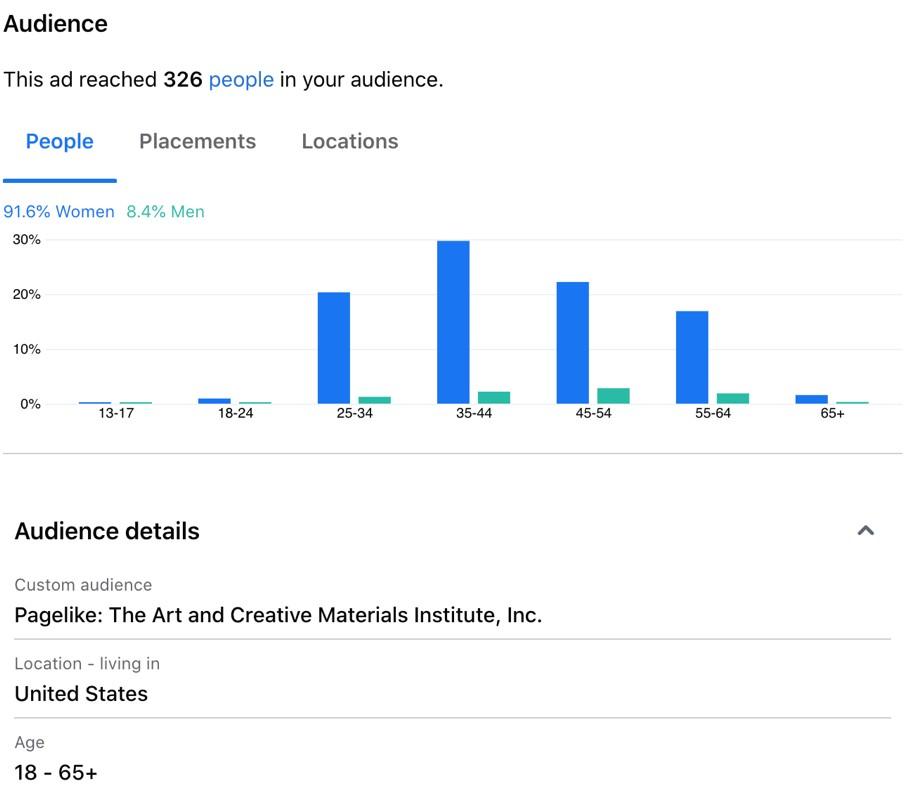Image resolution: width=911 pixels, height=796 pixels.
Task: Collapse the Audience details section chevron
Action: point(866,530)
